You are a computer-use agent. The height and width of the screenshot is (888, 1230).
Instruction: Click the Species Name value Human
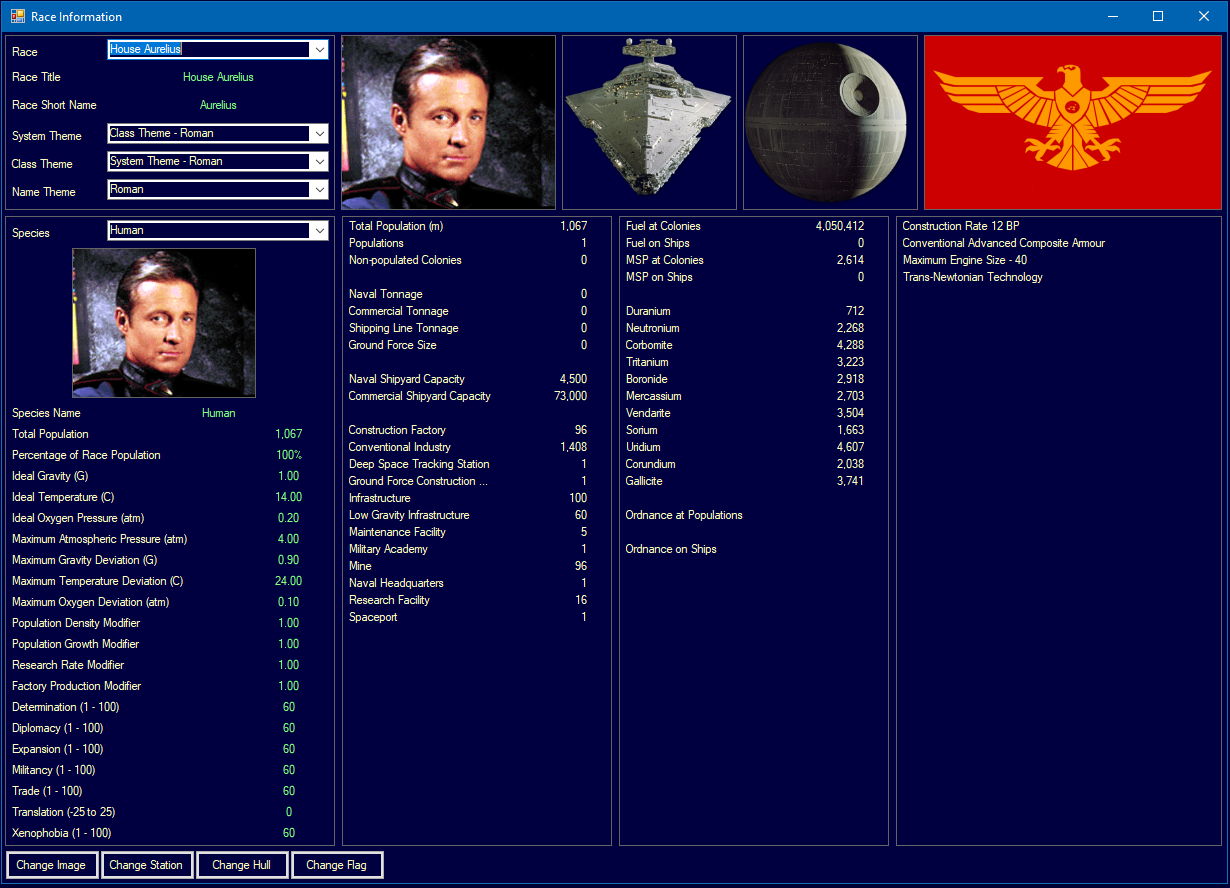[x=219, y=413]
